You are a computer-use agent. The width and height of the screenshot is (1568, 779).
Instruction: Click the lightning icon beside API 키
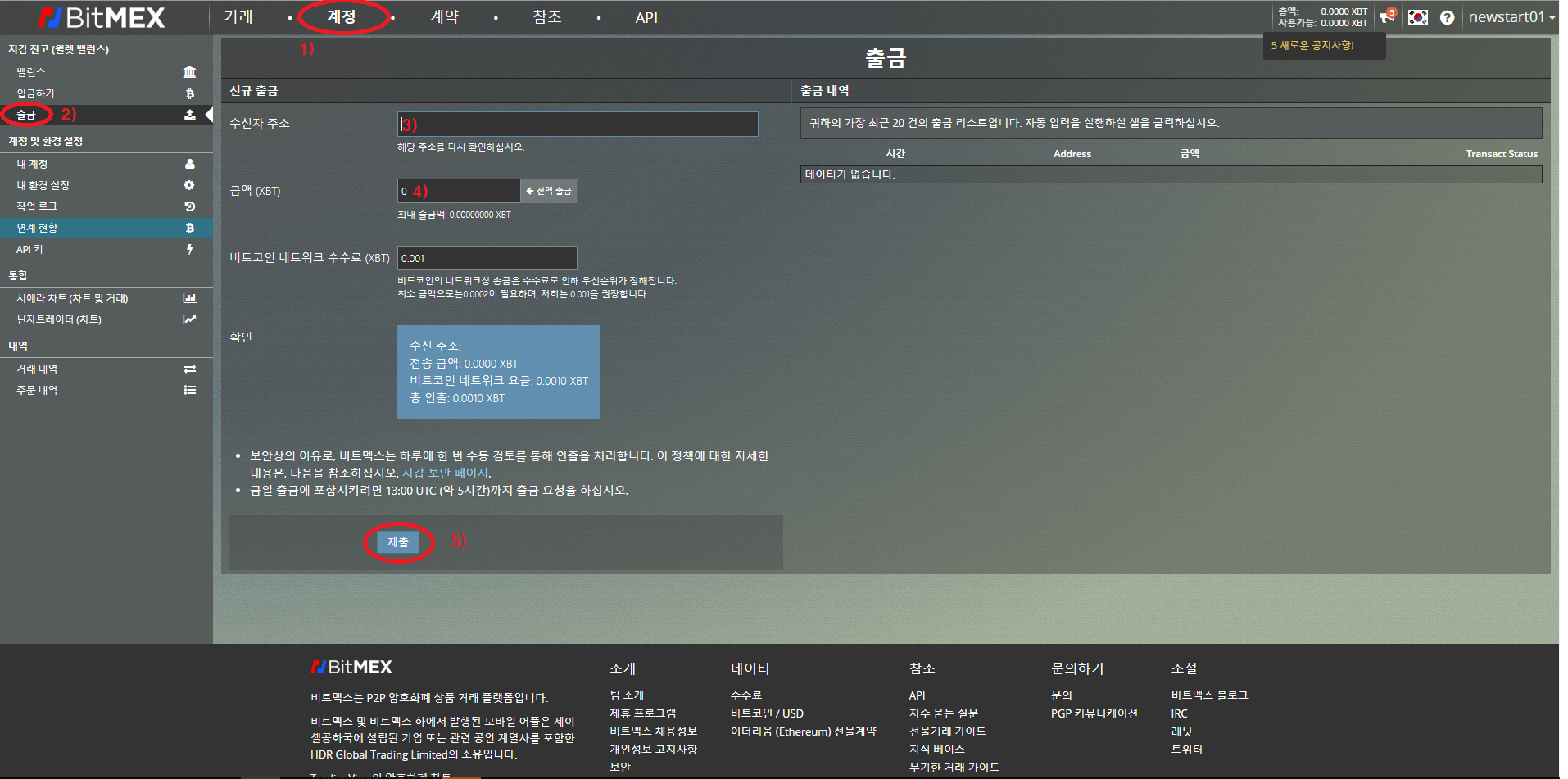[x=189, y=249]
